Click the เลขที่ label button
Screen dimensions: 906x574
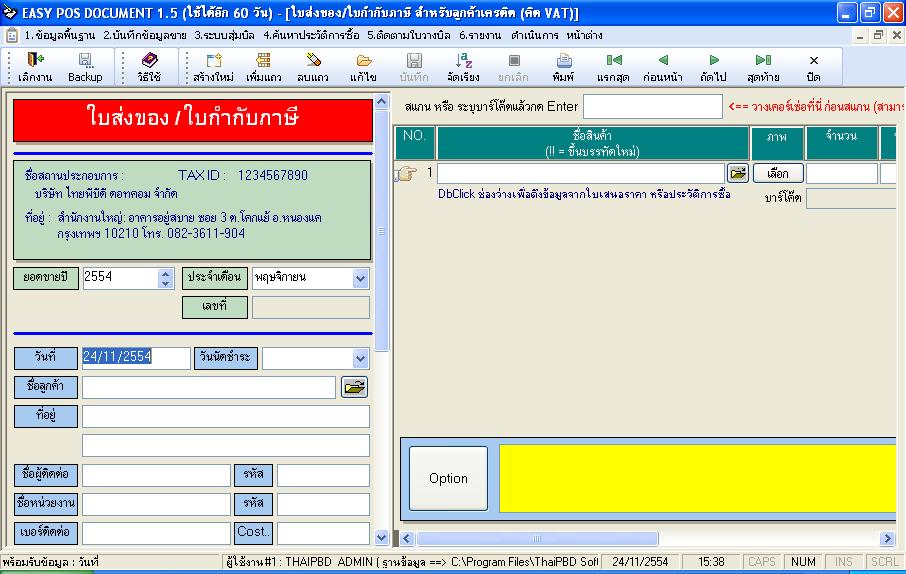(214, 307)
